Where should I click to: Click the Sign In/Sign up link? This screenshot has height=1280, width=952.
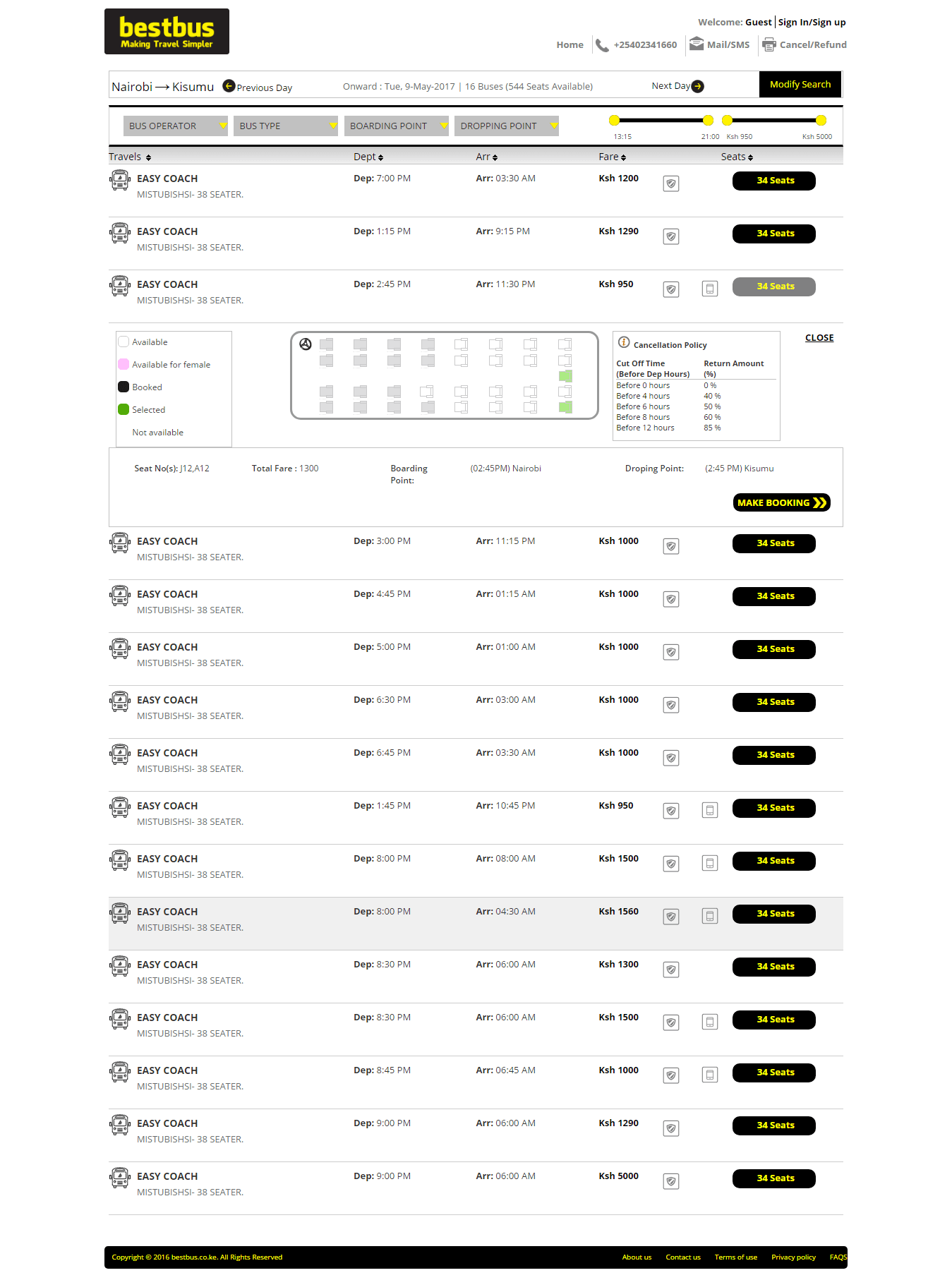click(812, 22)
